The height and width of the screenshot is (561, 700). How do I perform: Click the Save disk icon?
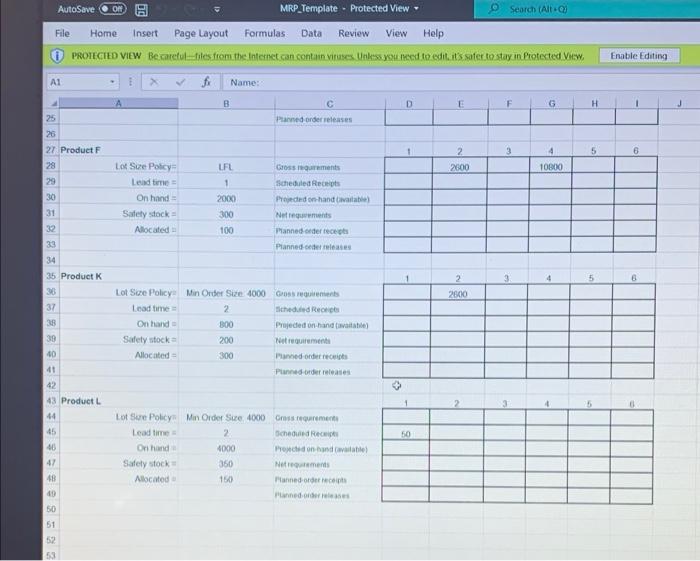tap(142, 9)
